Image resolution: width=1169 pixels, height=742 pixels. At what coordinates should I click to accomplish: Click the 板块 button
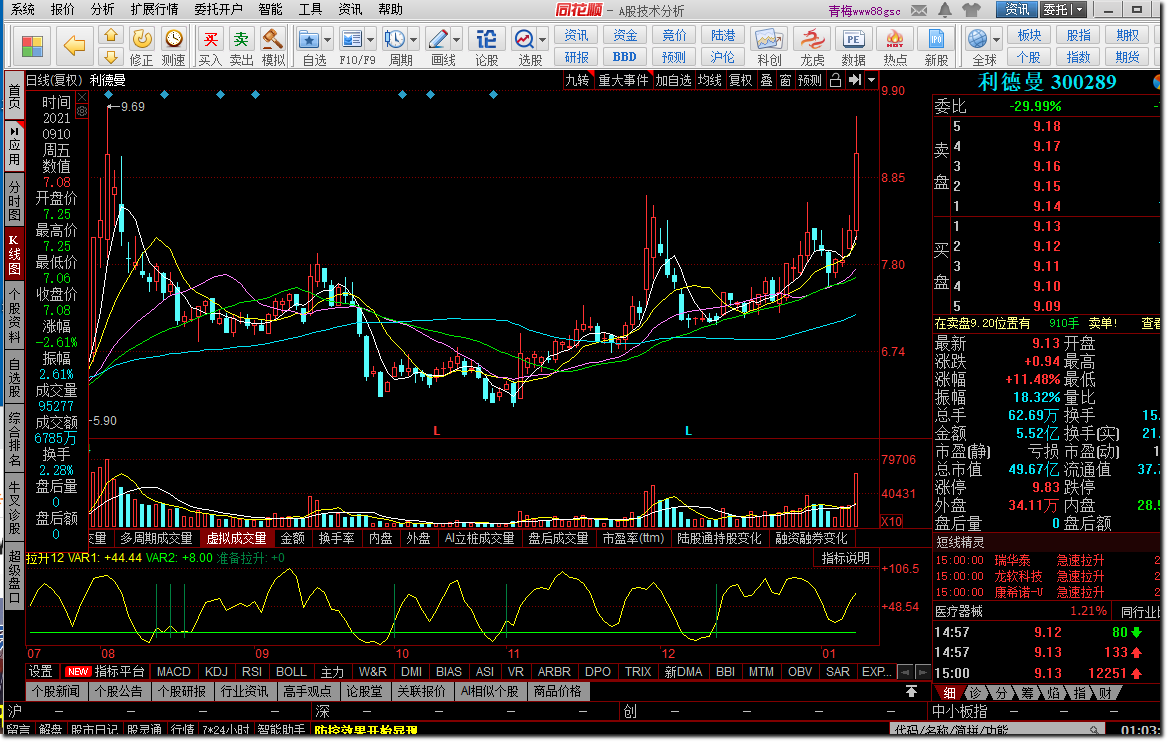1029,35
